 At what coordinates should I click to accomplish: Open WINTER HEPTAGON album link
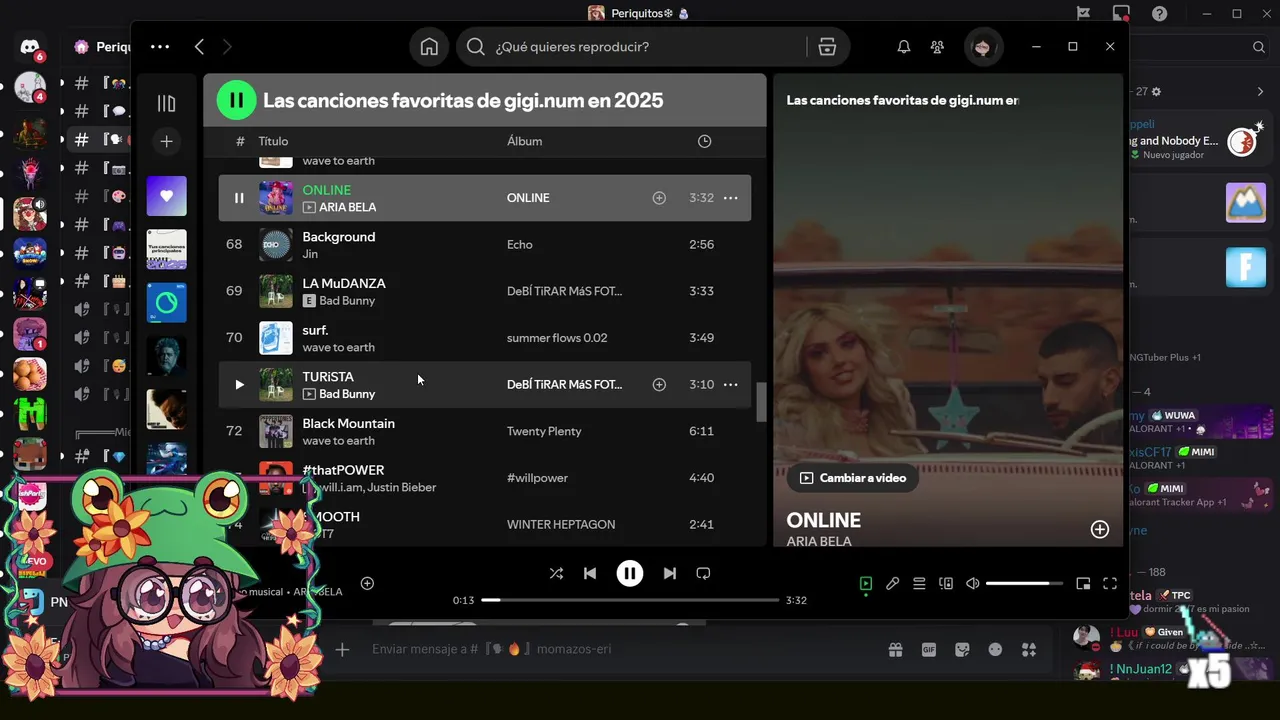click(x=561, y=524)
